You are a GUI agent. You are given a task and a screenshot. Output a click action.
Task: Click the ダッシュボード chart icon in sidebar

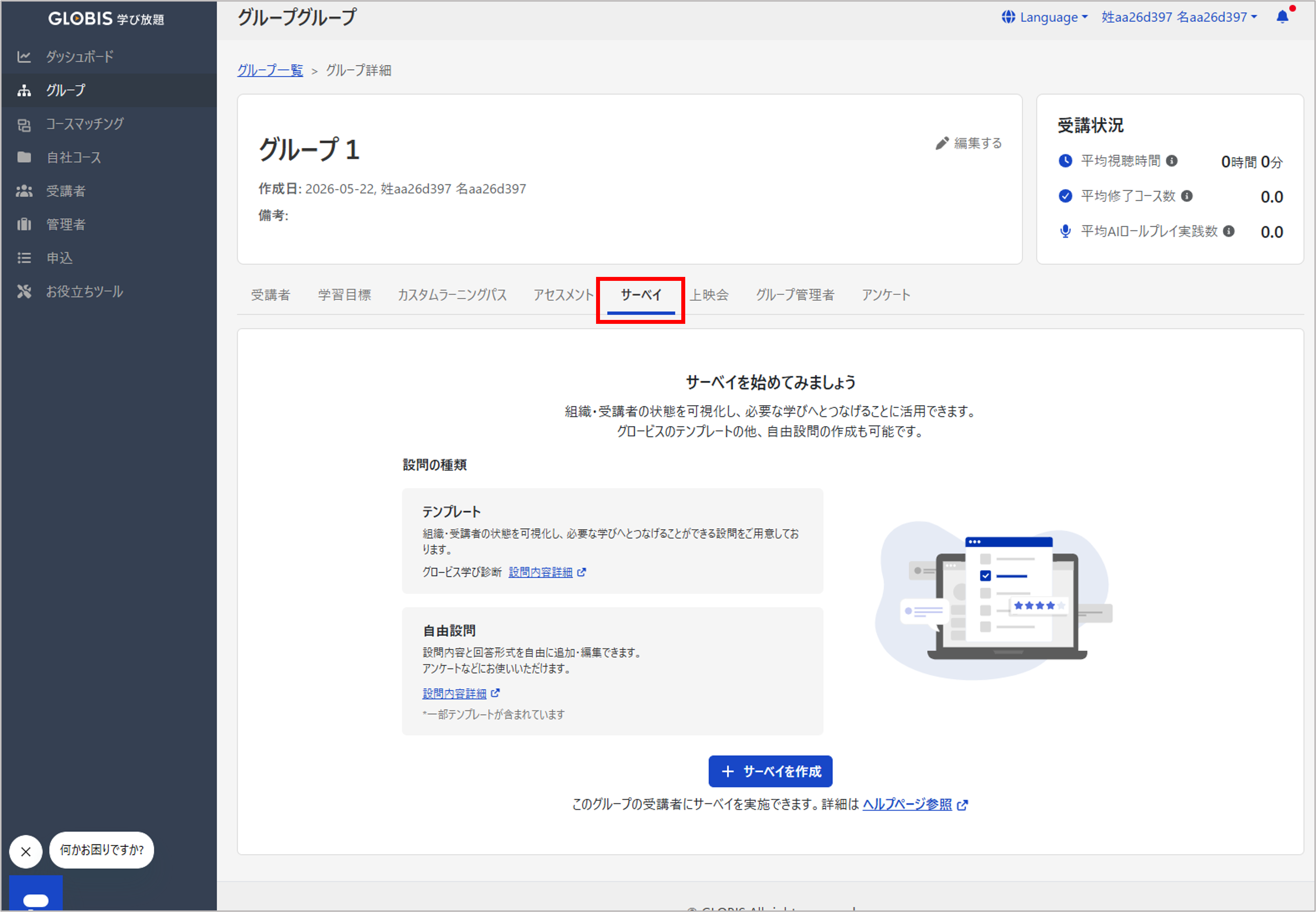pyautogui.click(x=24, y=56)
